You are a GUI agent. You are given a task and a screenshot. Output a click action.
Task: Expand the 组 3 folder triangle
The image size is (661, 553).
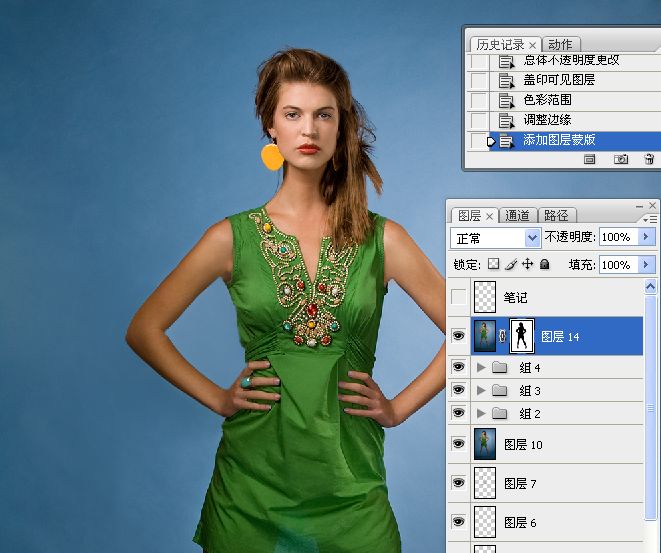[x=481, y=390]
